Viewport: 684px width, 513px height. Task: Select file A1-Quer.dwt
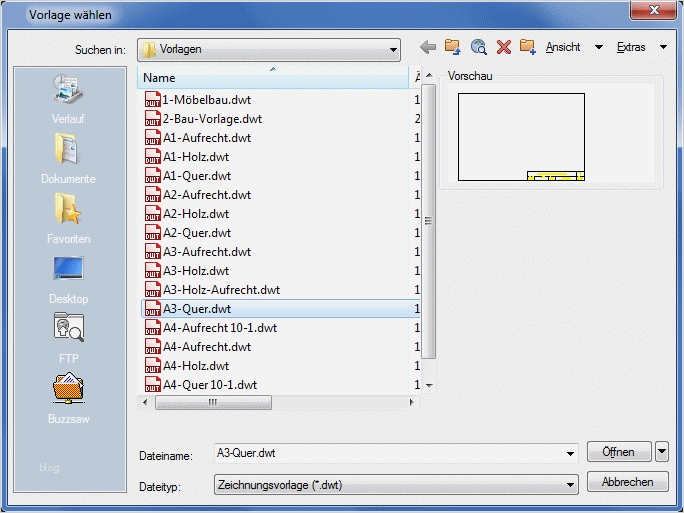(x=280, y=175)
